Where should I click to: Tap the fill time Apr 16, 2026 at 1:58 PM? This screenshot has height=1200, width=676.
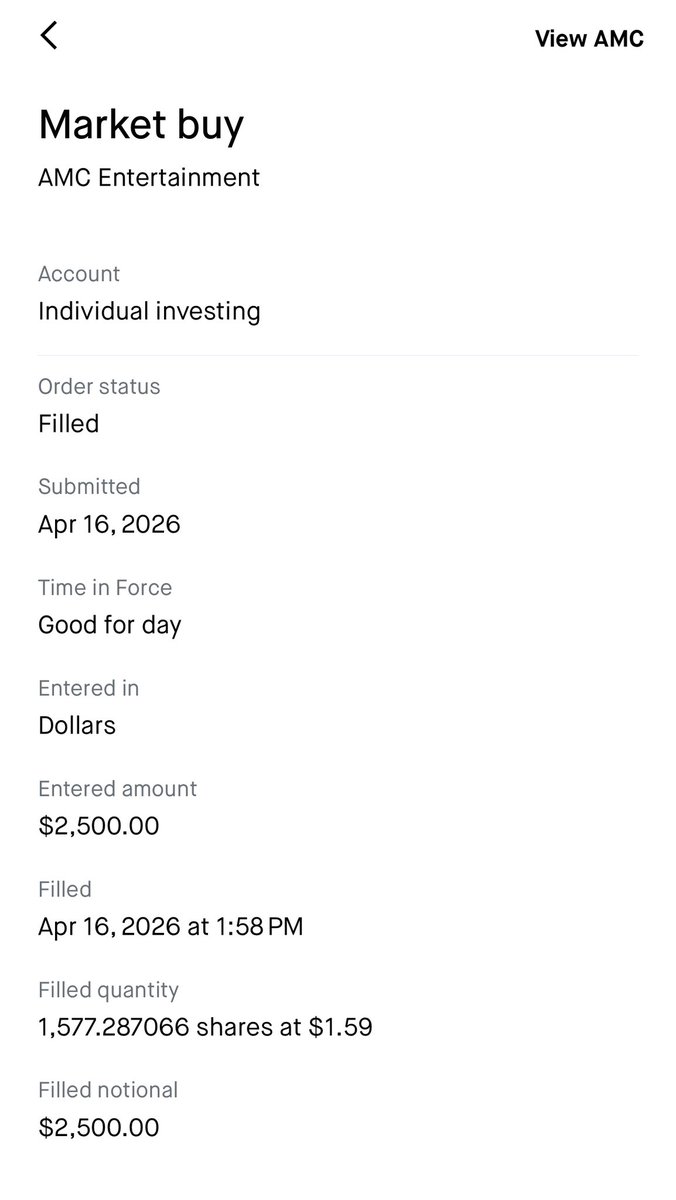[x=170, y=927]
